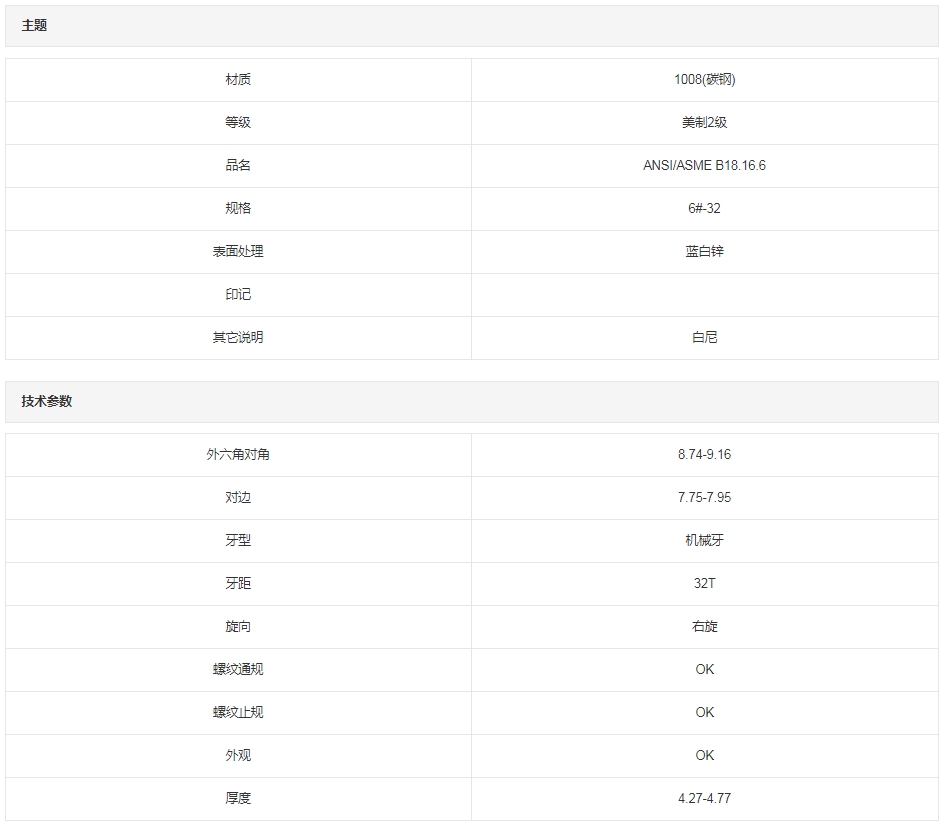The height and width of the screenshot is (830, 945).
Task: Click the 表面处理 label cell
Action: (x=238, y=252)
